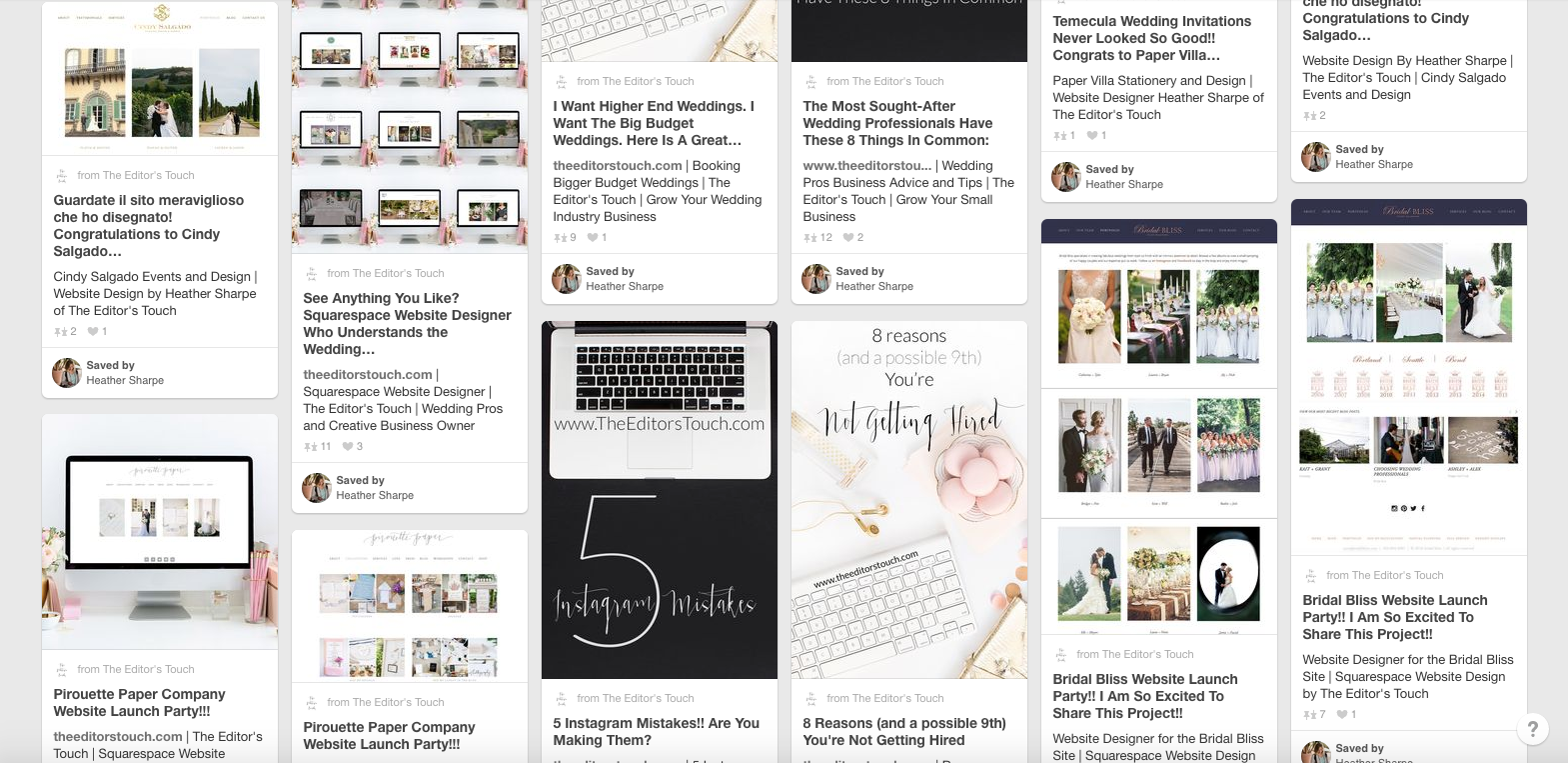This screenshot has width=1568, height=763.
Task: Click heart icon showing 2 on Most Sought-After pin
Action: [848, 238]
